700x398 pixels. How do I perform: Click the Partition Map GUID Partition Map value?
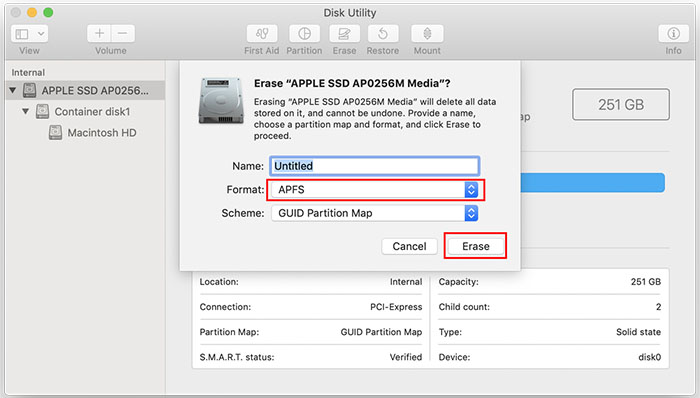(x=381, y=332)
